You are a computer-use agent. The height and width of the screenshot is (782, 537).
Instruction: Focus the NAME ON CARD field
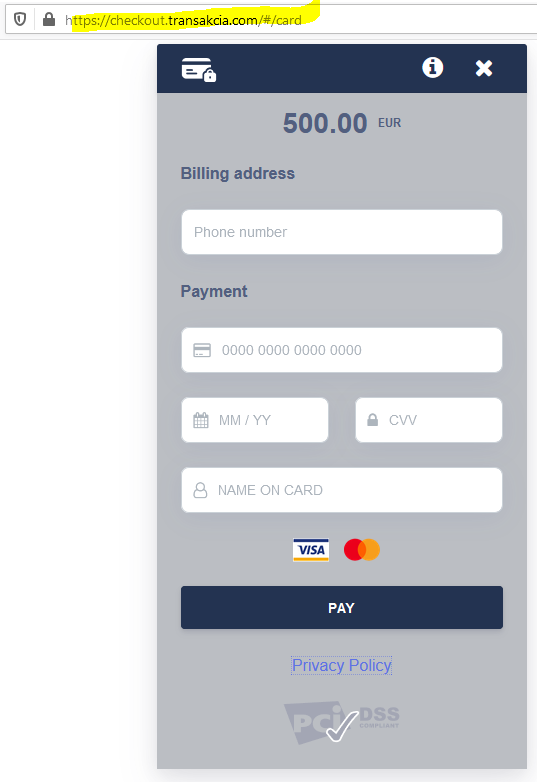click(342, 490)
